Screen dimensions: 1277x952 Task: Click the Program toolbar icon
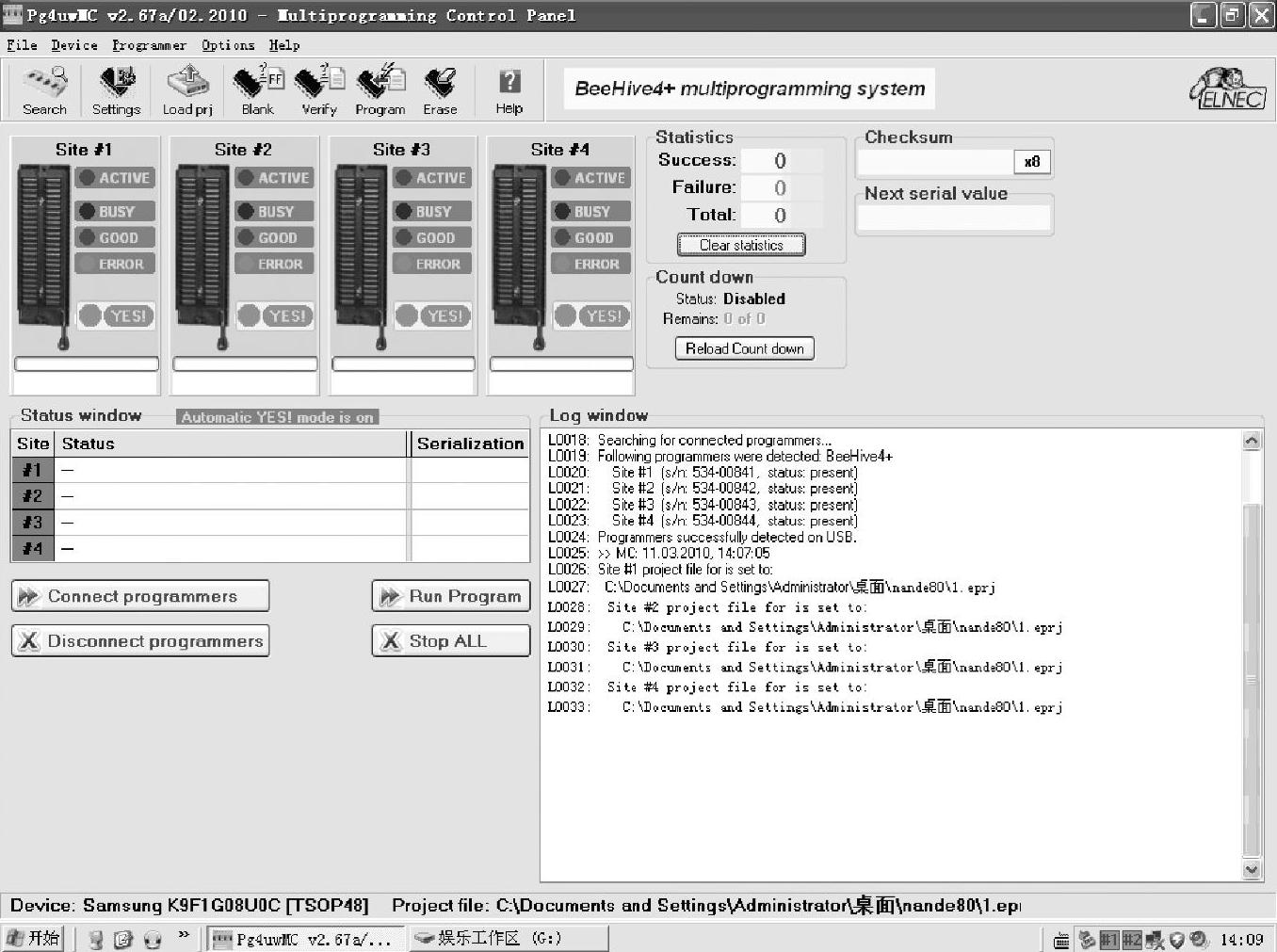(380, 91)
